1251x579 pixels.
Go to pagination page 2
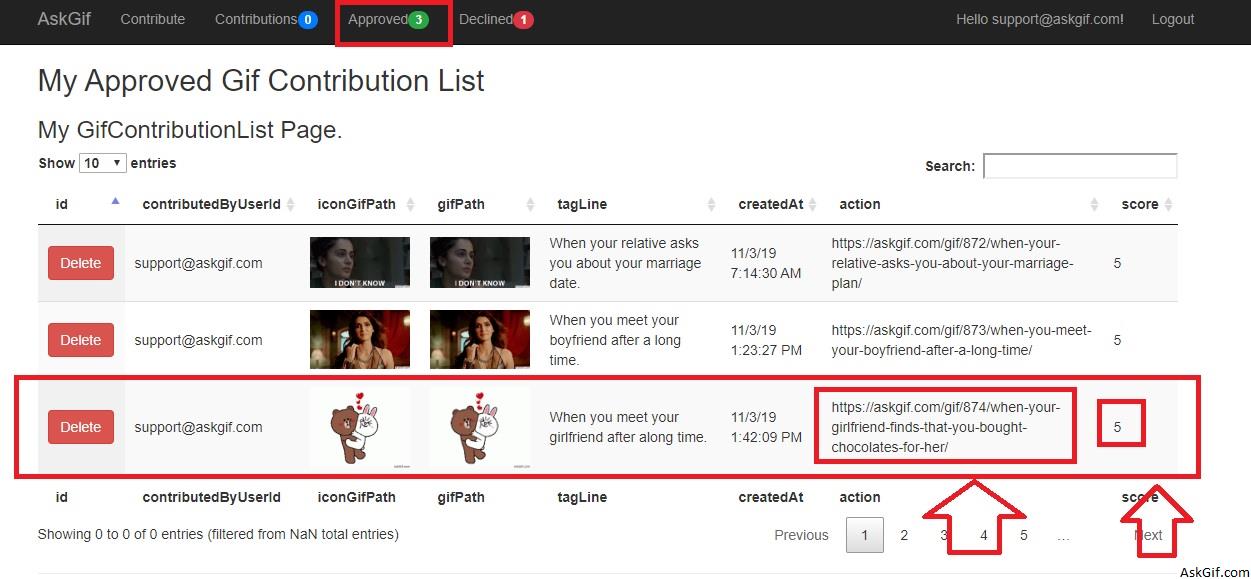(x=904, y=535)
